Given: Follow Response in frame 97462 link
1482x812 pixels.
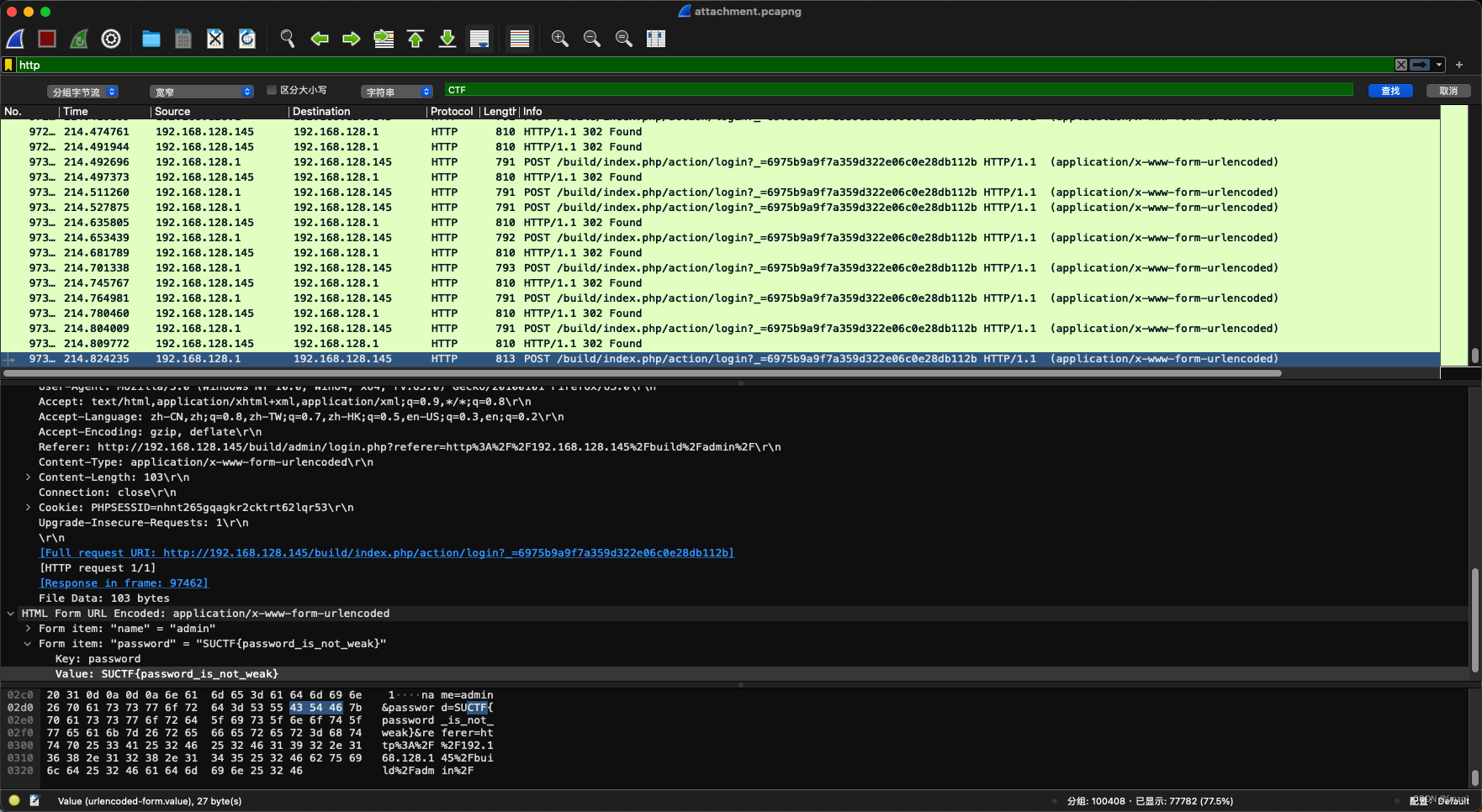Looking at the screenshot, I should (x=124, y=583).
